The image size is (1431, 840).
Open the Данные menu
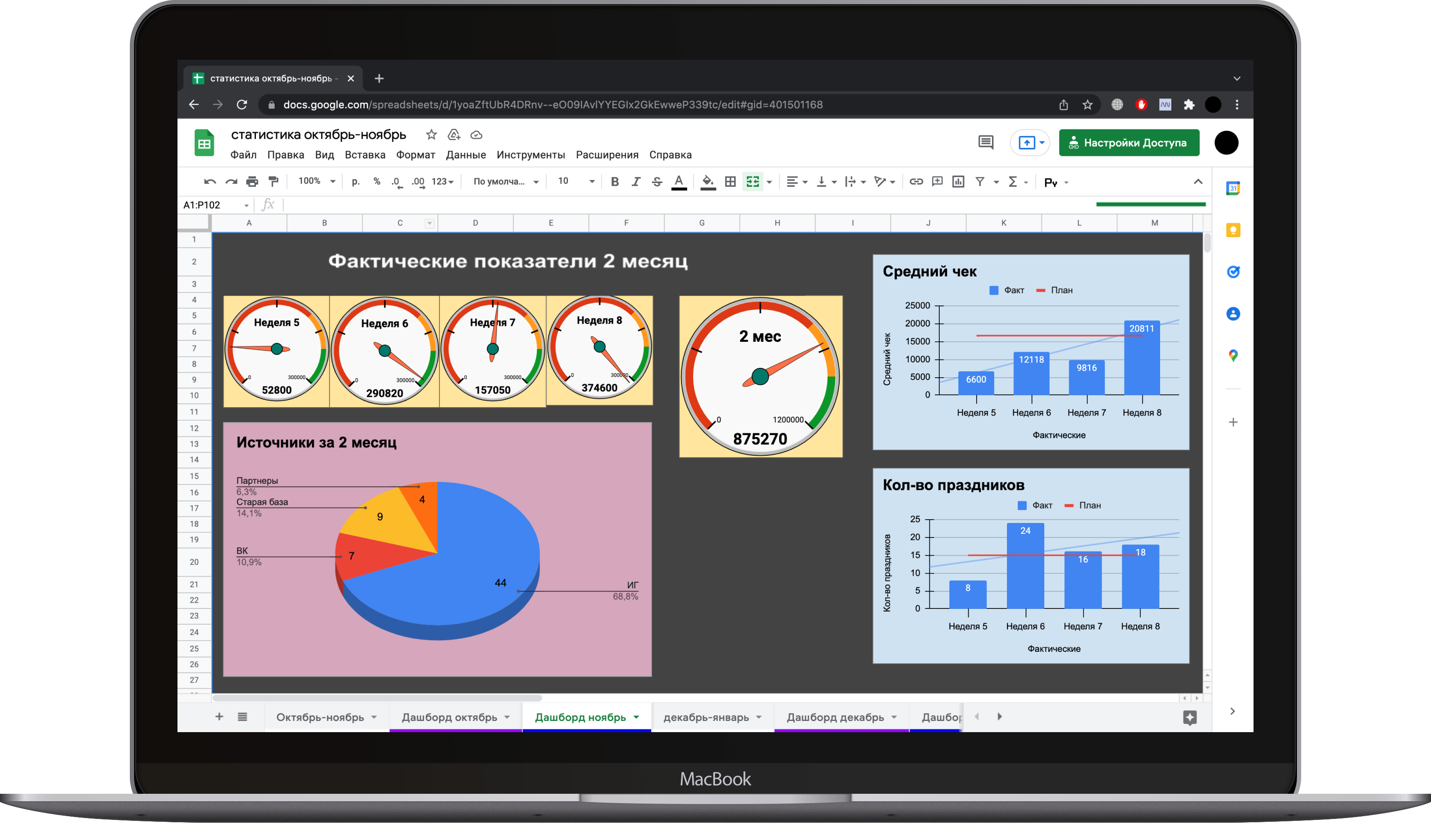[465, 155]
